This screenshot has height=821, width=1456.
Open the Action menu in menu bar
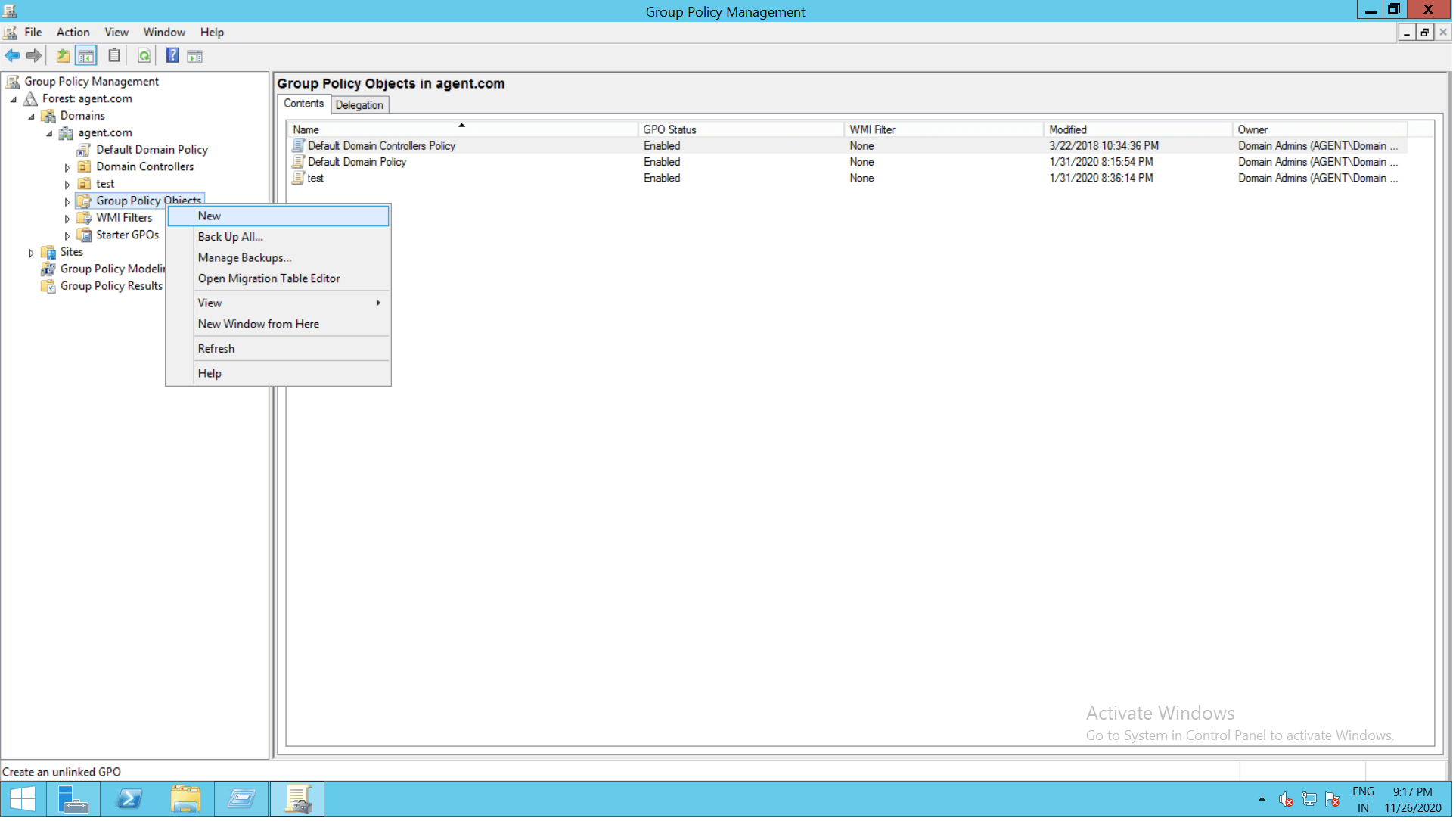[73, 33]
